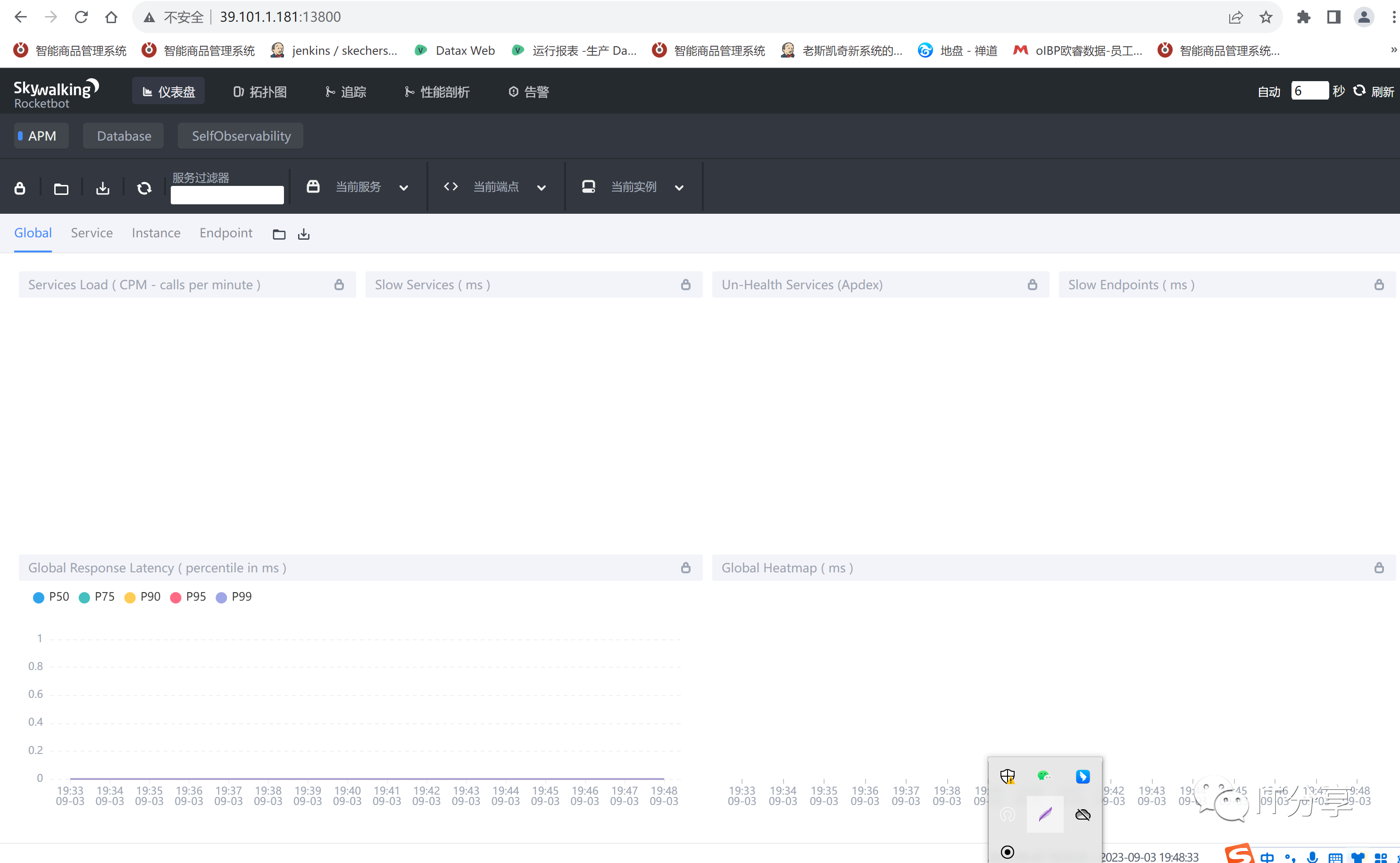Enable 自动 auto refresh

1269,90
